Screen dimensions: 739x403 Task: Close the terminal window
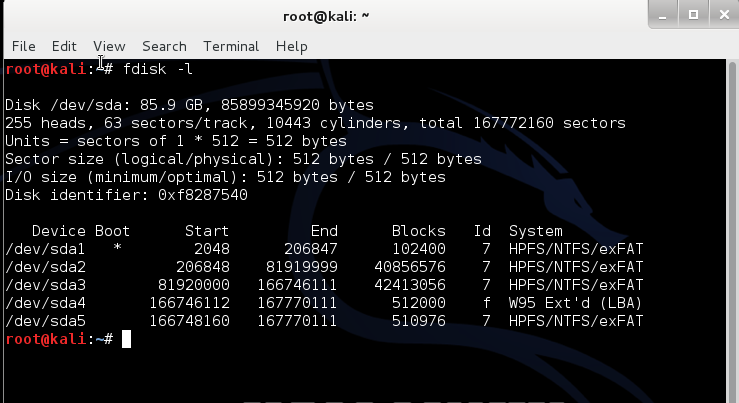(x=724, y=15)
